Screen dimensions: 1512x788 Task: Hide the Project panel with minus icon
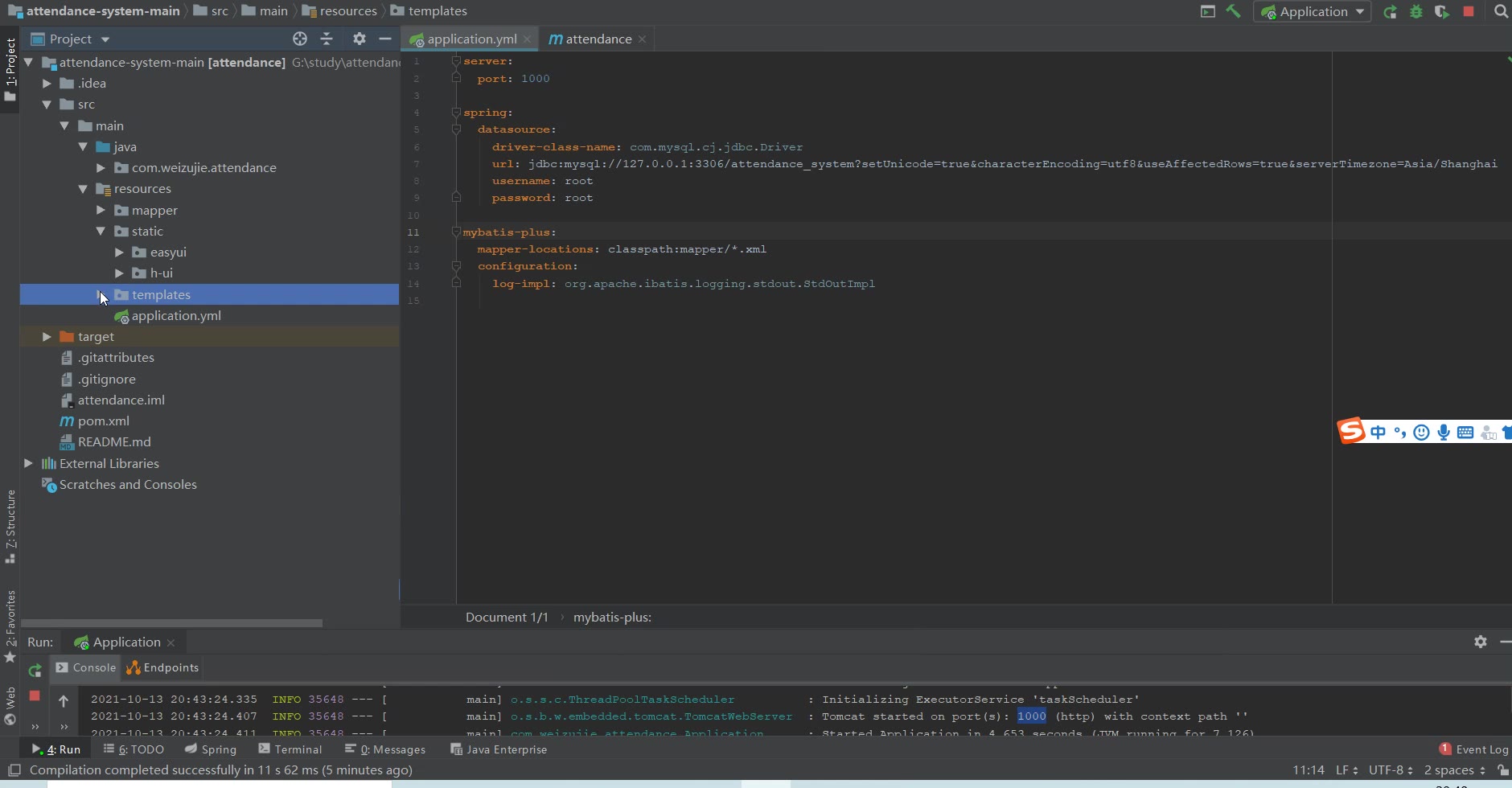pyautogui.click(x=385, y=39)
